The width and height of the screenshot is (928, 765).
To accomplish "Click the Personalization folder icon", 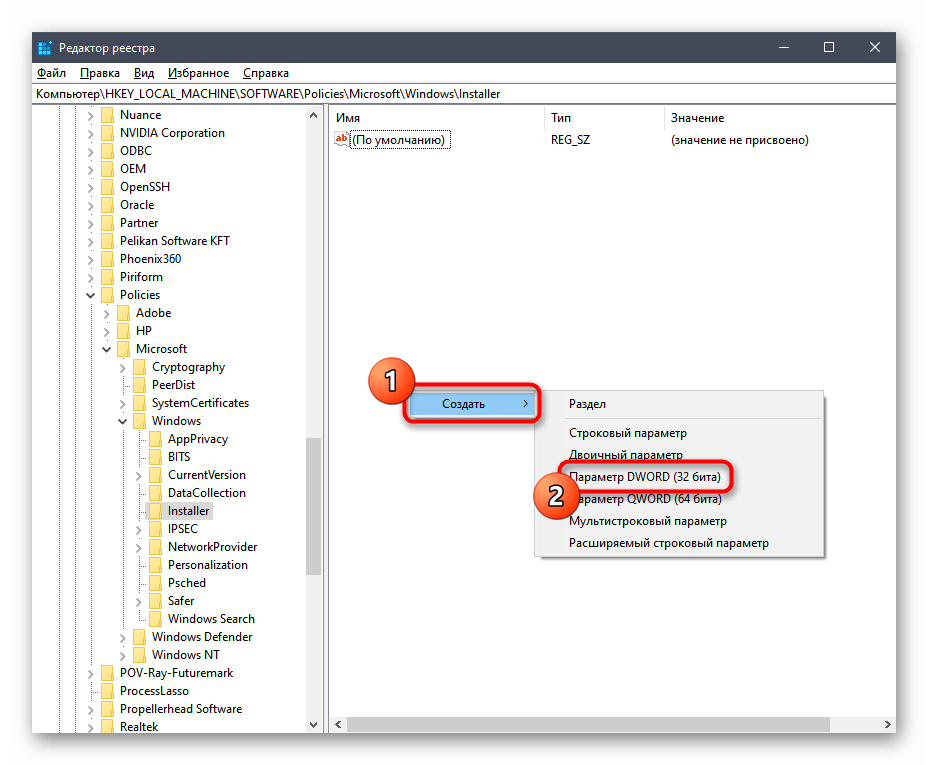I will click(x=156, y=565).
